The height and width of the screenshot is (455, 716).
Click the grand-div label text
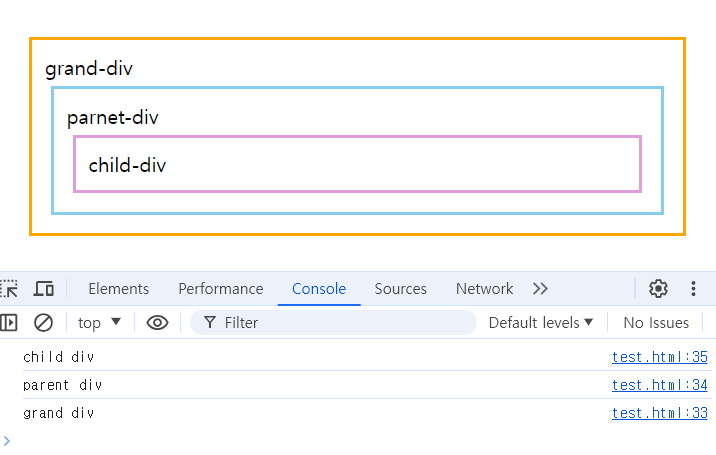[89, 69]
